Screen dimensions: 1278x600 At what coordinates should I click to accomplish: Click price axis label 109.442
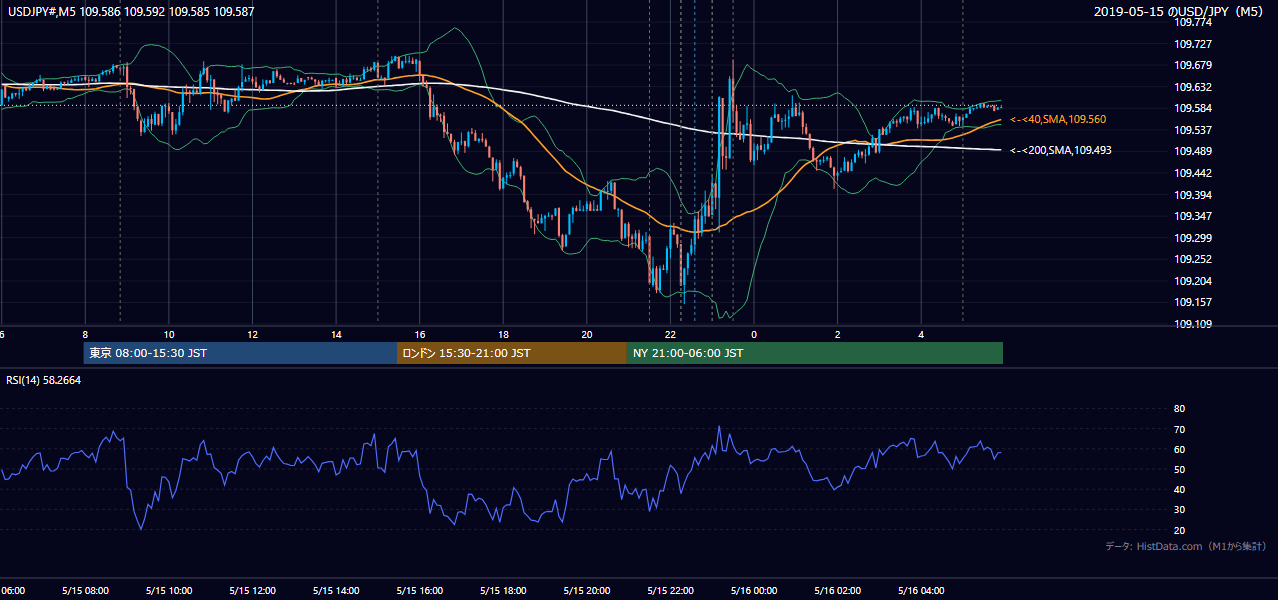pos(1192,173)
